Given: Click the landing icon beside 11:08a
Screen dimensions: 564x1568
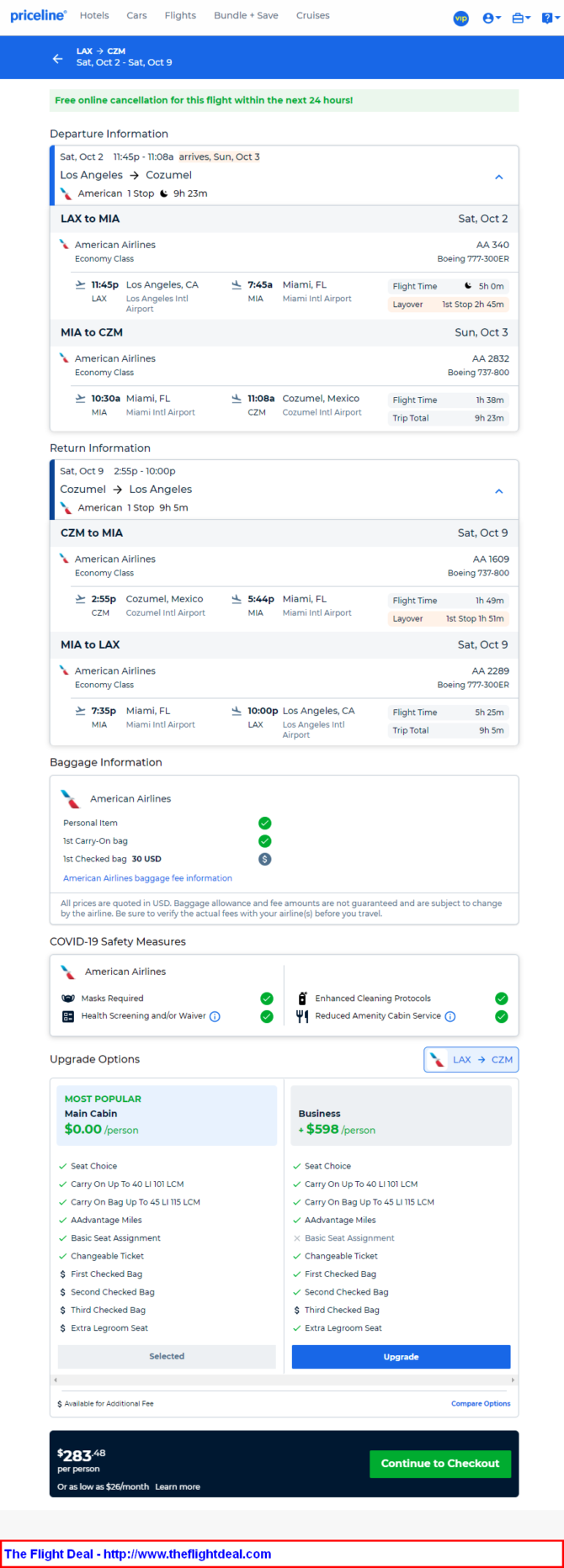Looking at the screenshot, I should [x=237, y=399].
